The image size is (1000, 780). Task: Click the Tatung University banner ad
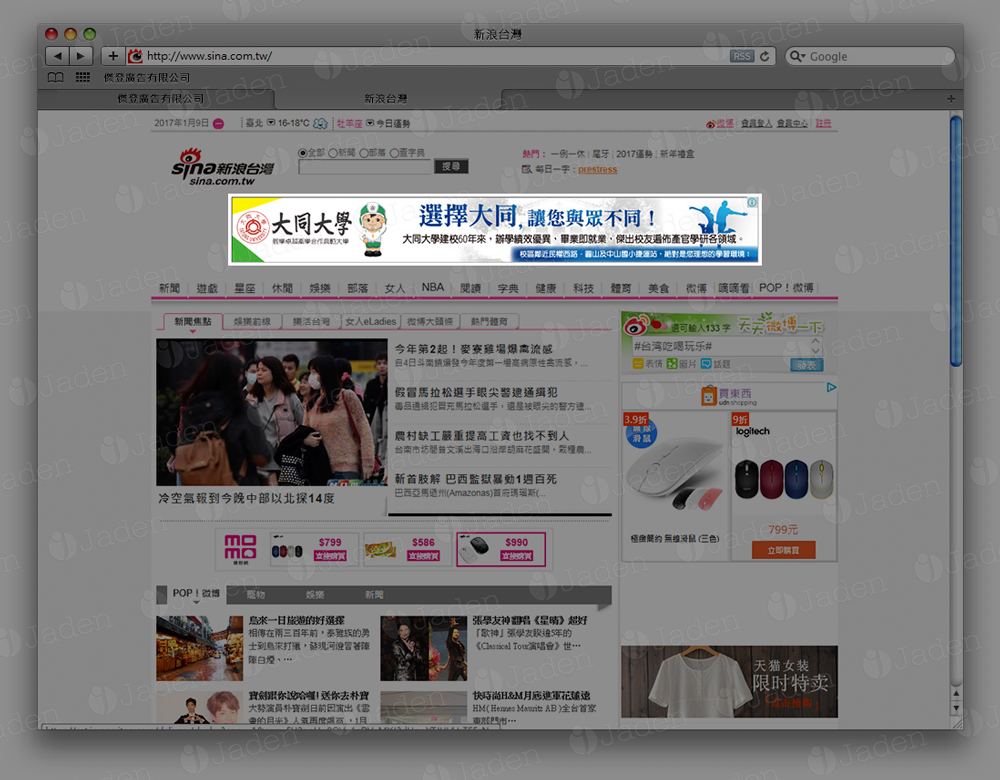(495, 230)
